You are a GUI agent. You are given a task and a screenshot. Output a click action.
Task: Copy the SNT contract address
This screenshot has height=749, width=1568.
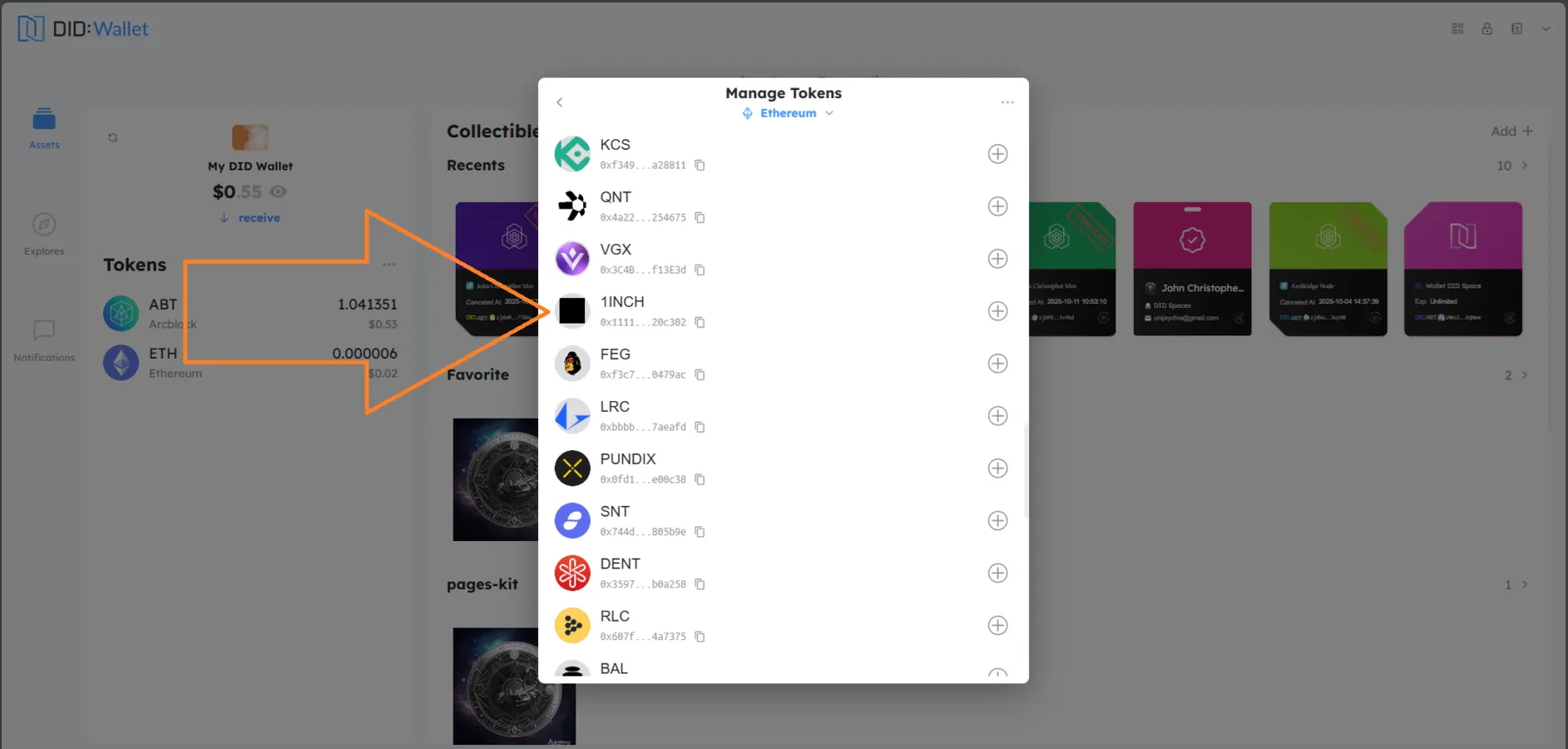point(700,532)
